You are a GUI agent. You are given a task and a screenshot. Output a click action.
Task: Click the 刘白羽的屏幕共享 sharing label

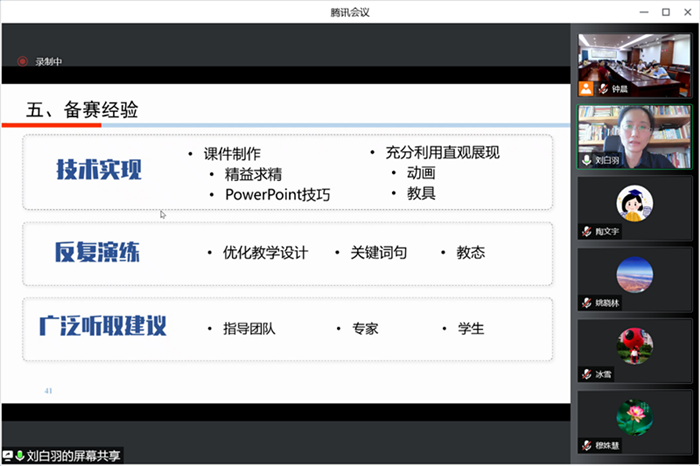74,456
